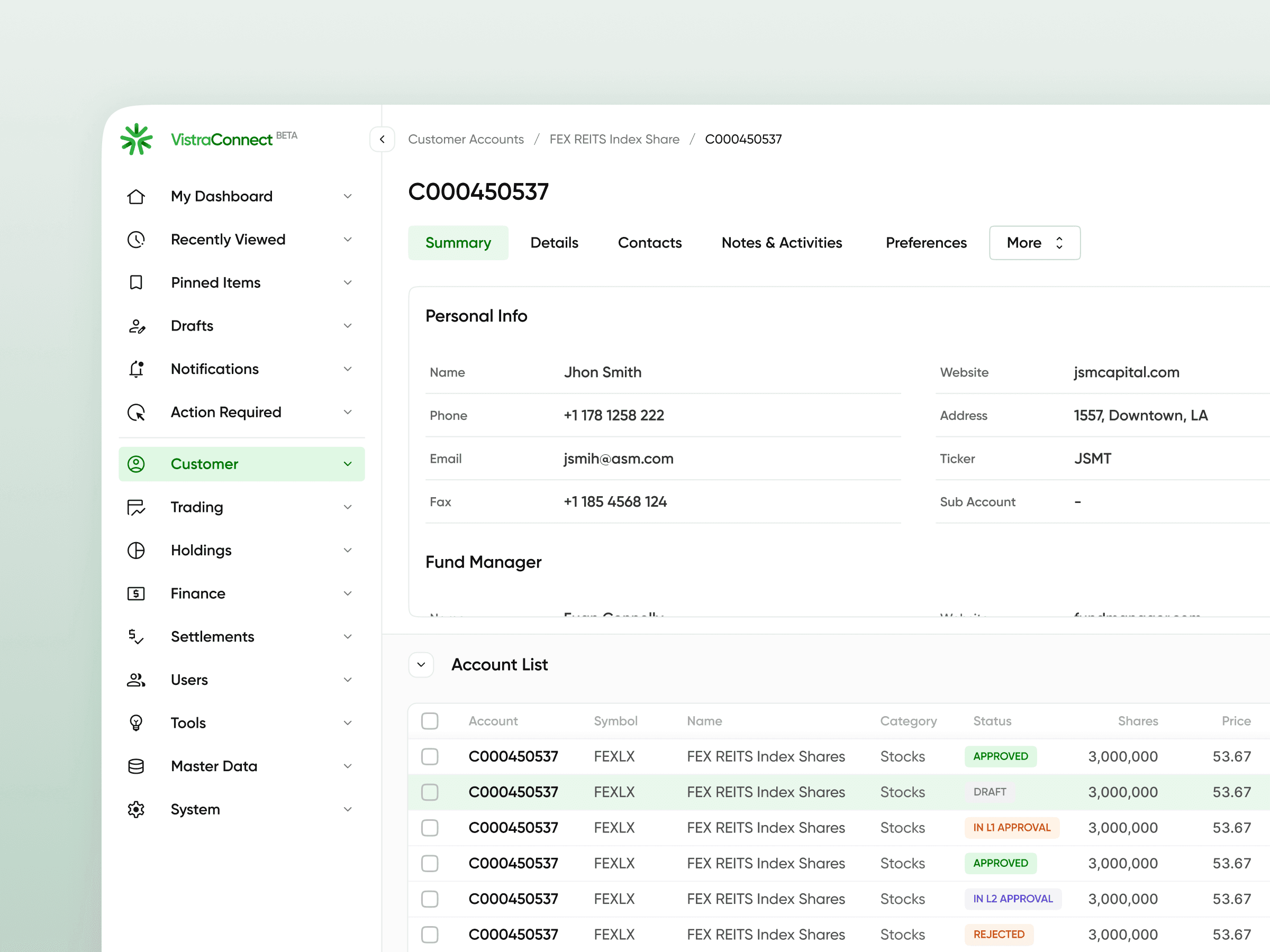The height and width of the screenshot is (952, 1270).
Task: Sort by the Status column header
Action: 992,721
